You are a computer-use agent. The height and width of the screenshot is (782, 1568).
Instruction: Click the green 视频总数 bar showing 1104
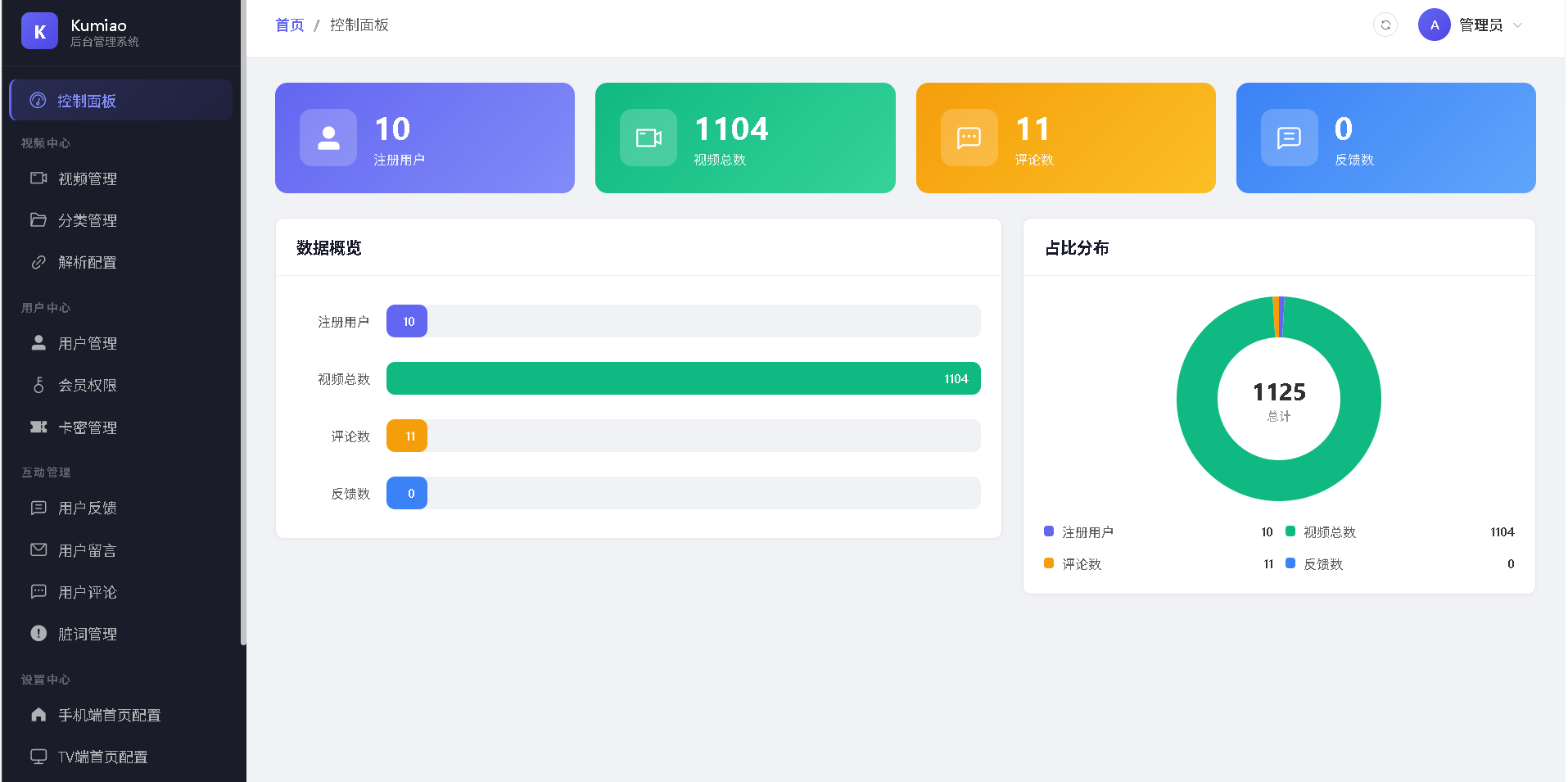(683, 378)
